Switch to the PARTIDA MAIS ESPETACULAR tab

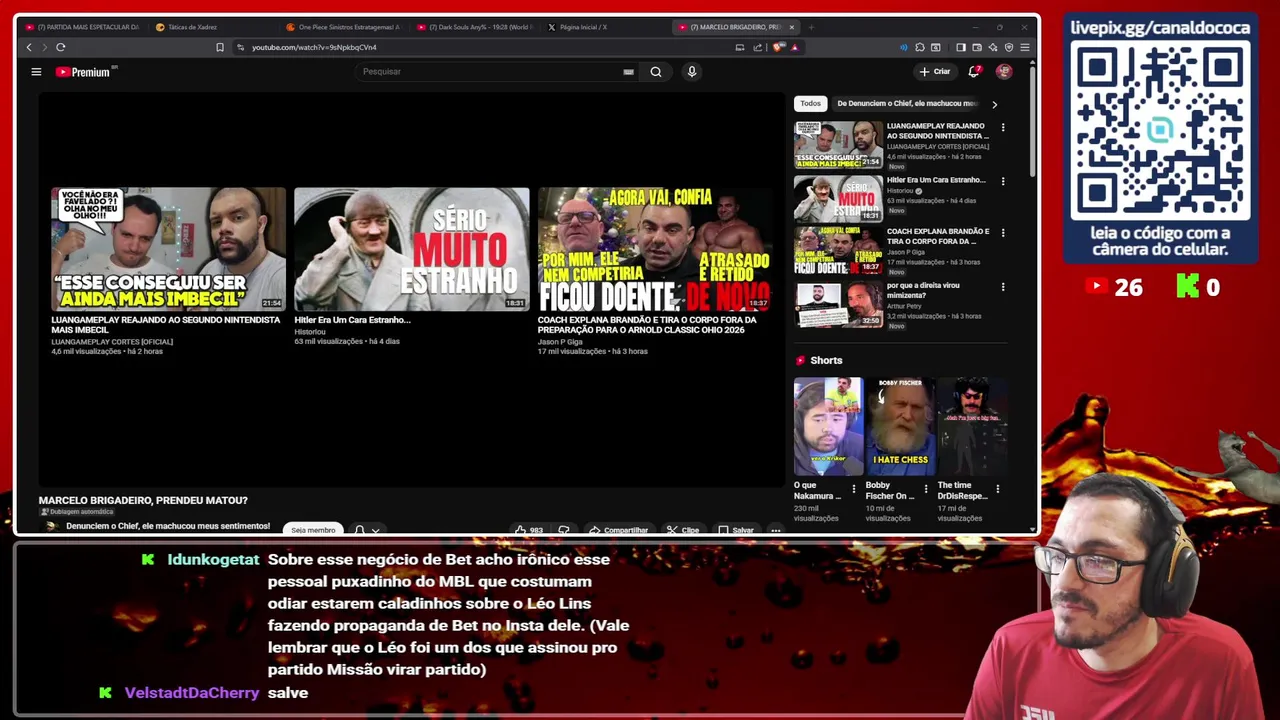click(x=85, y=27)
